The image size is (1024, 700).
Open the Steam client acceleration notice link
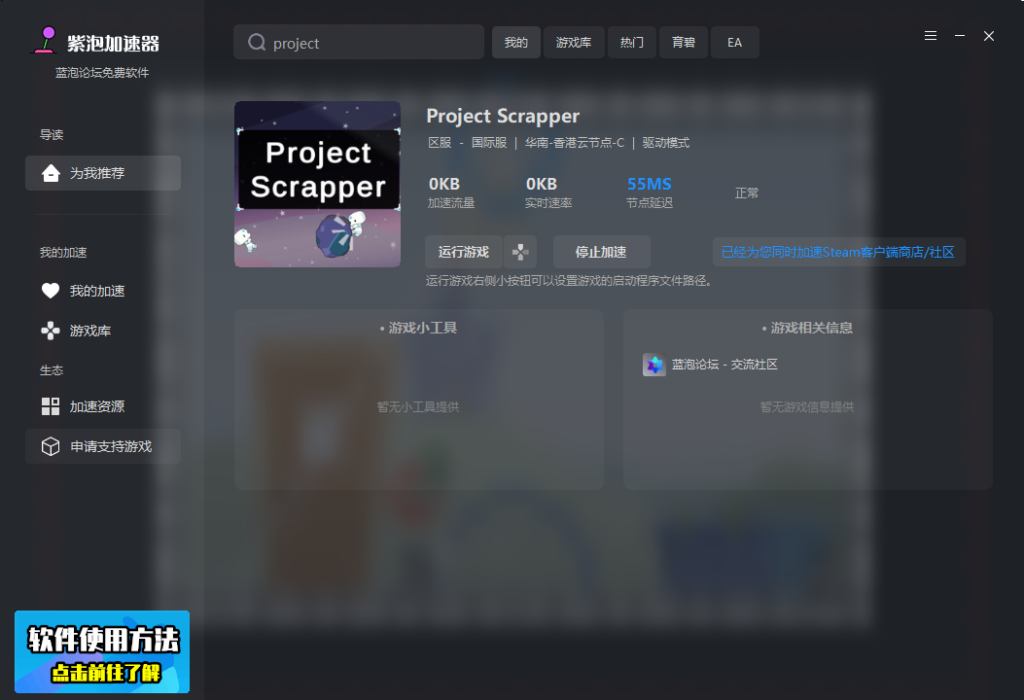(x=838, y=252)
